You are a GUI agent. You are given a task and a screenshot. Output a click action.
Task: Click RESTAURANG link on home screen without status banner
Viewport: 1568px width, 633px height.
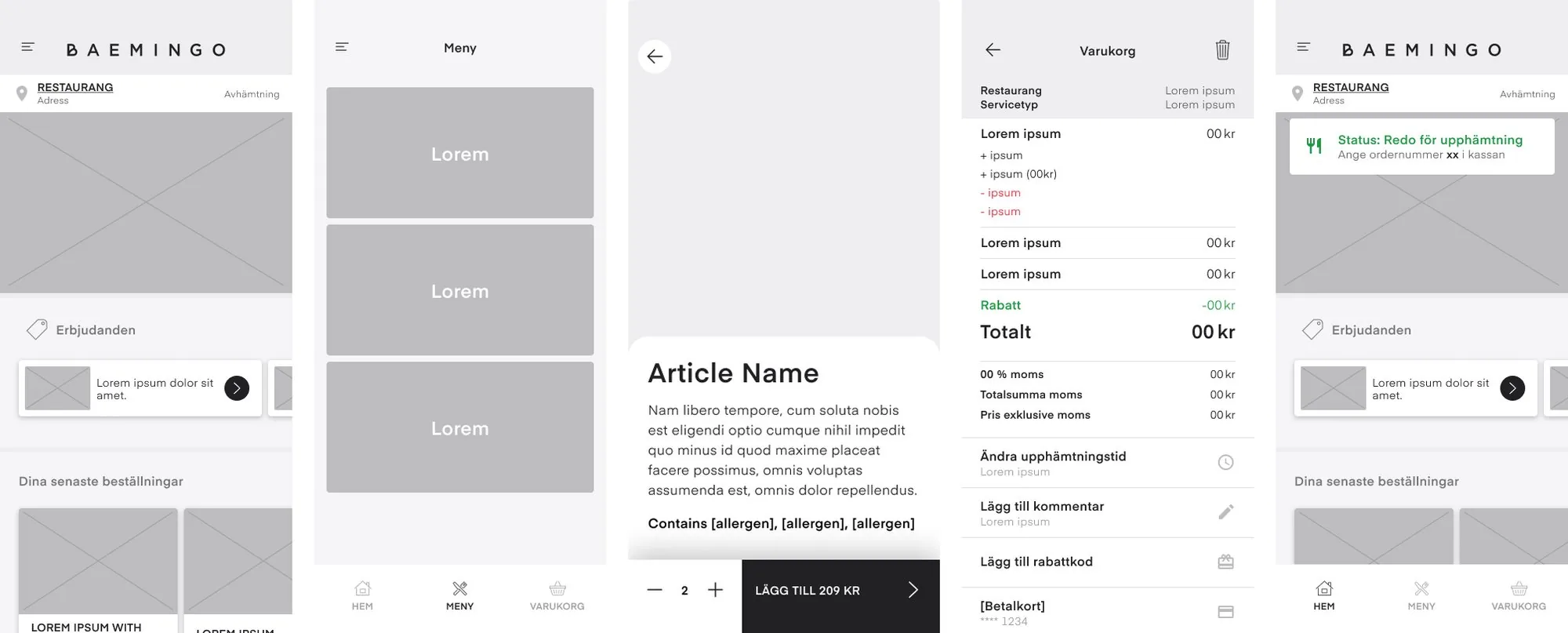(x=75, y=87)
